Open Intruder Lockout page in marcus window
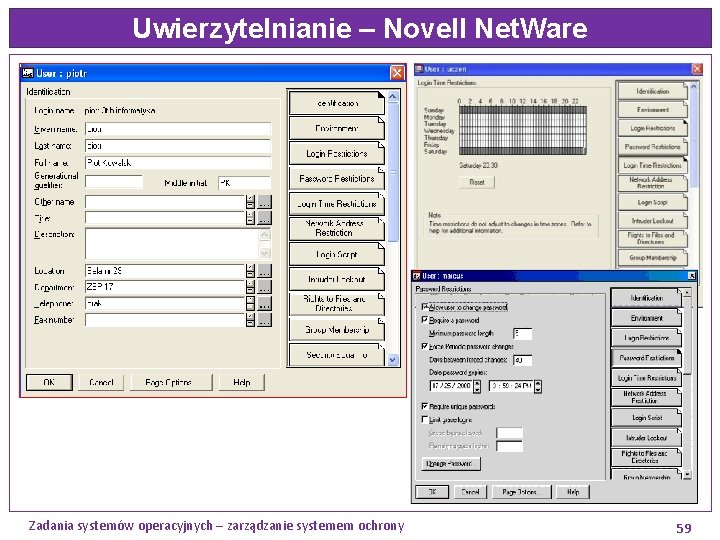720x540 pixels. (646, 438)
